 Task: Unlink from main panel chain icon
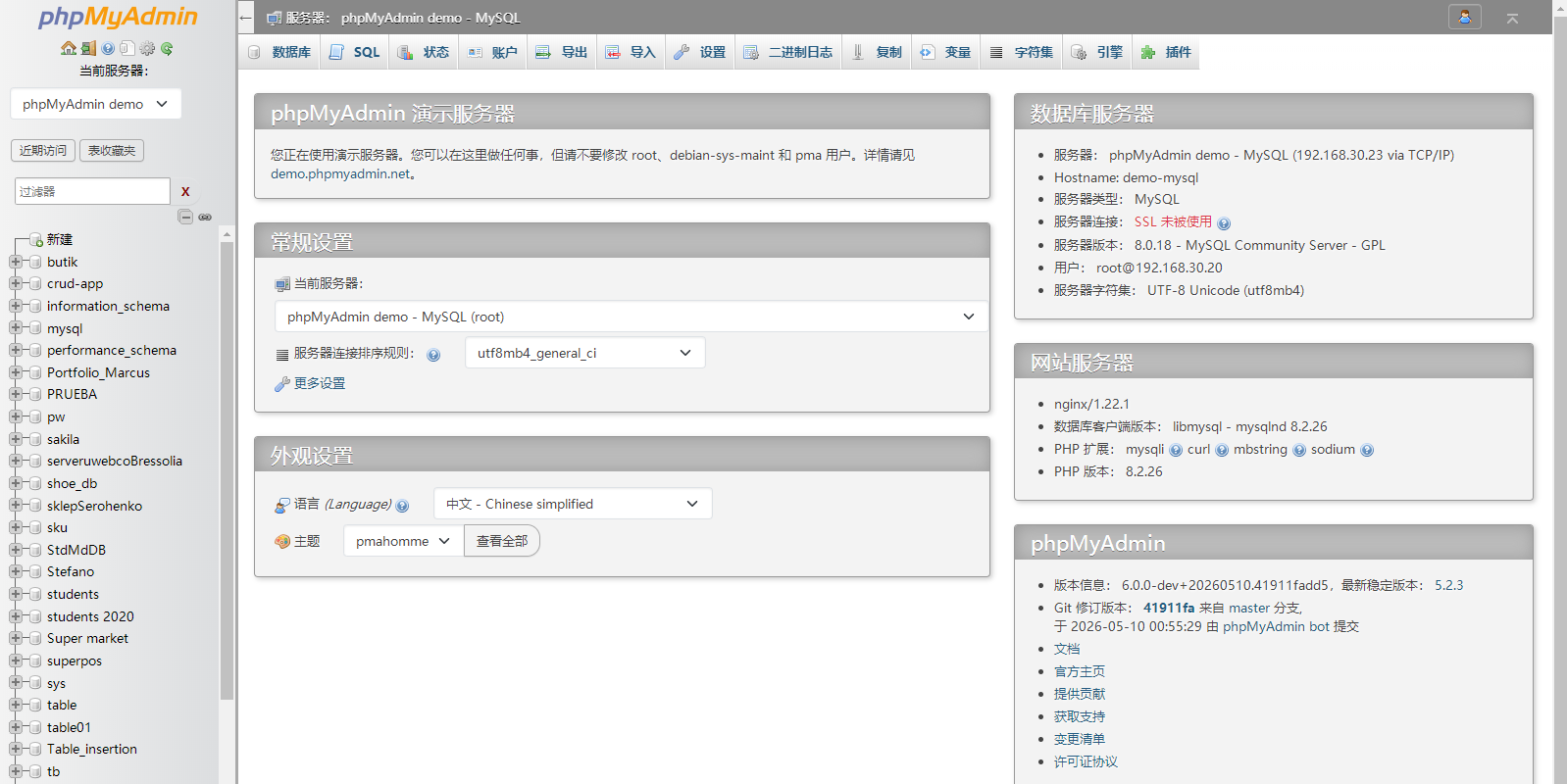click(205, 217)
